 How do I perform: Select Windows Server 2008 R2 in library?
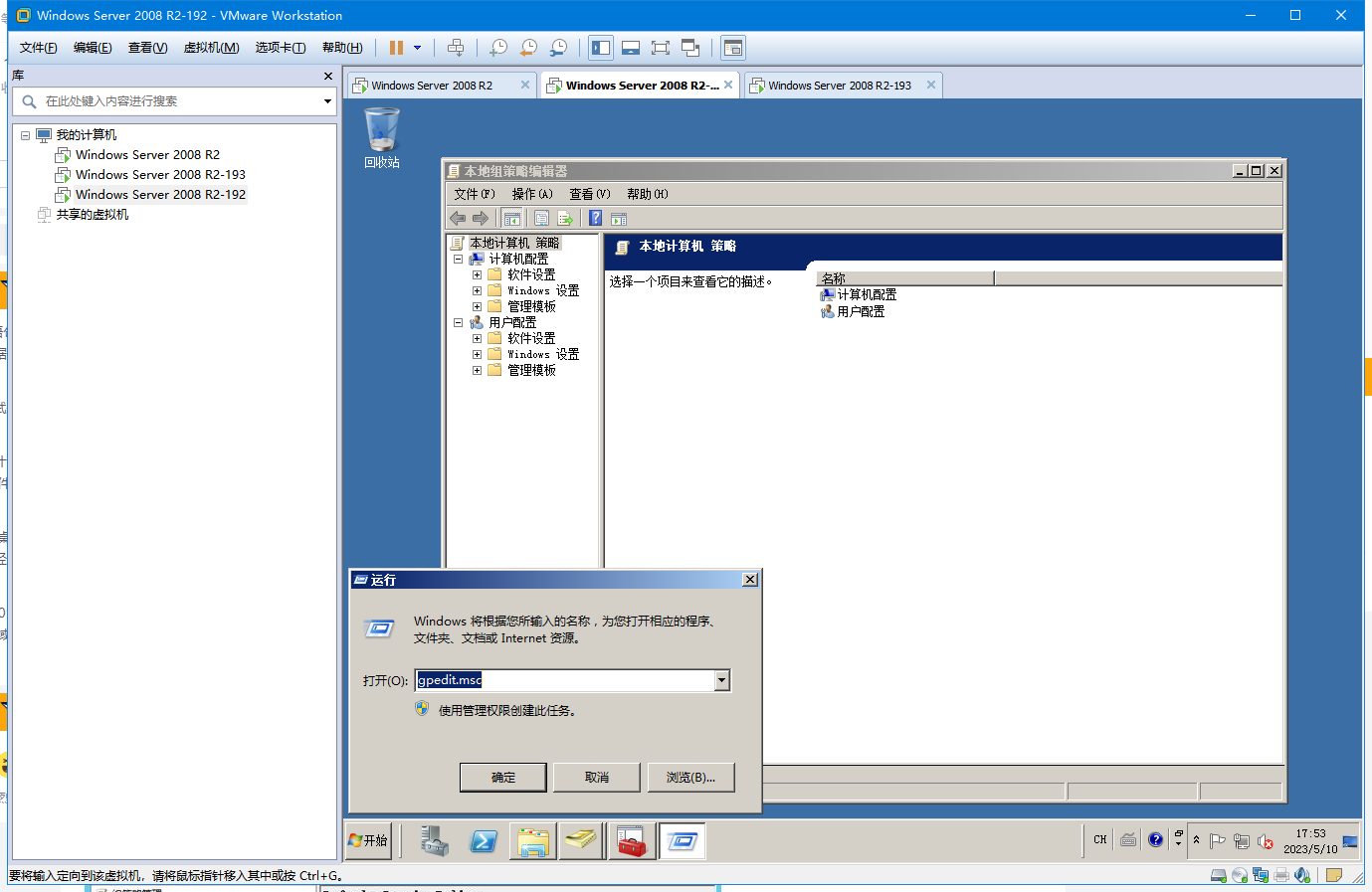147,155
